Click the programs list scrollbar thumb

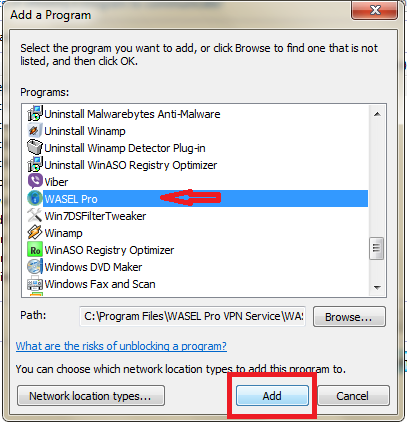point(377,248)
